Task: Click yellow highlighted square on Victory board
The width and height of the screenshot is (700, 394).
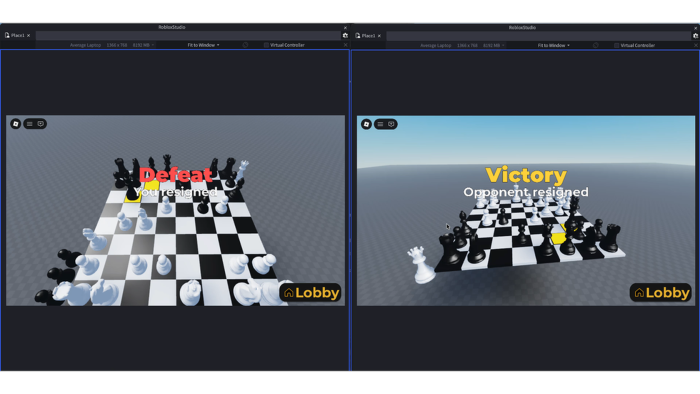Action: click(558, 239)
